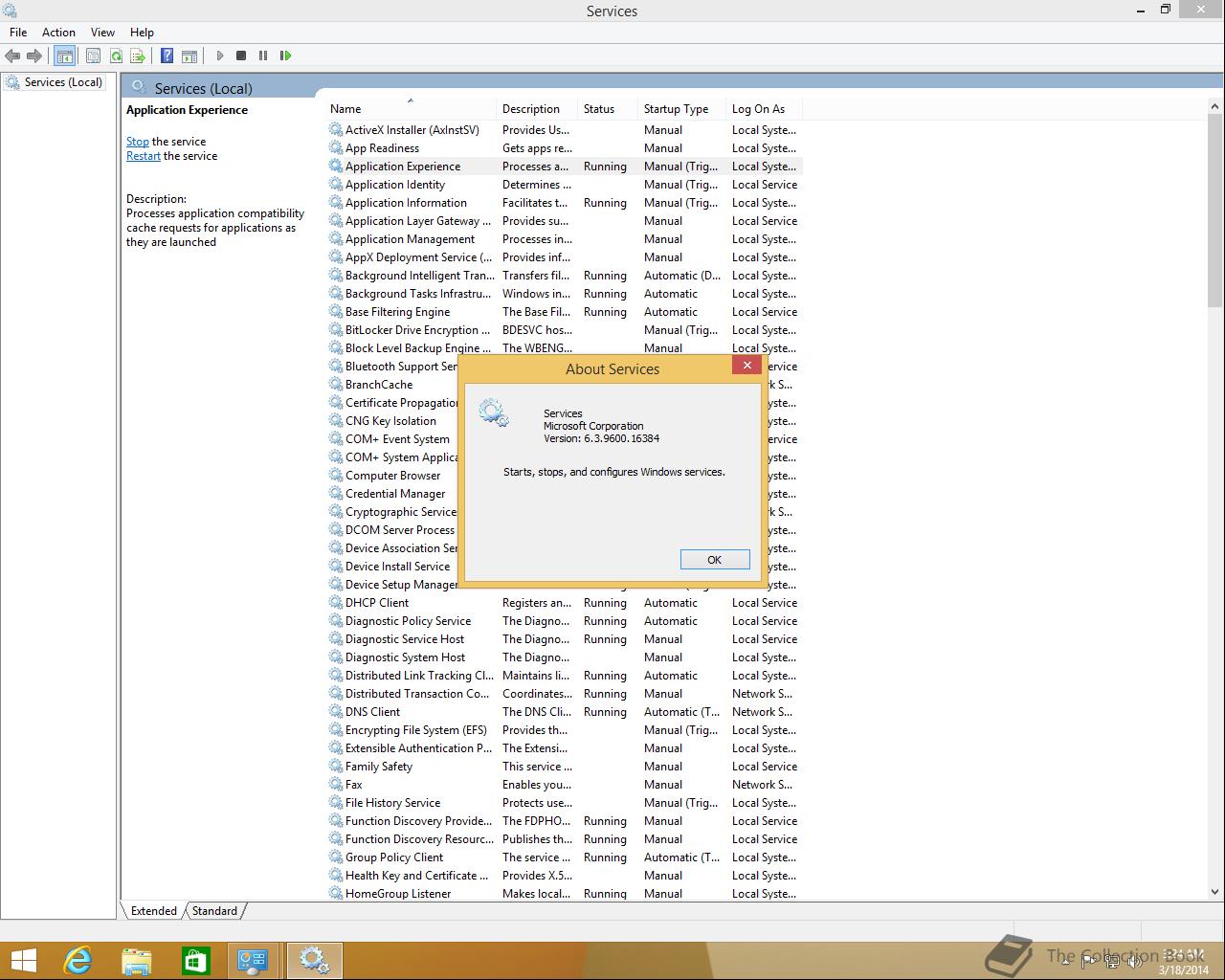Switch to the Extended tab
The width and height of the screenshot is (1225, 980).
pos(153,911)
